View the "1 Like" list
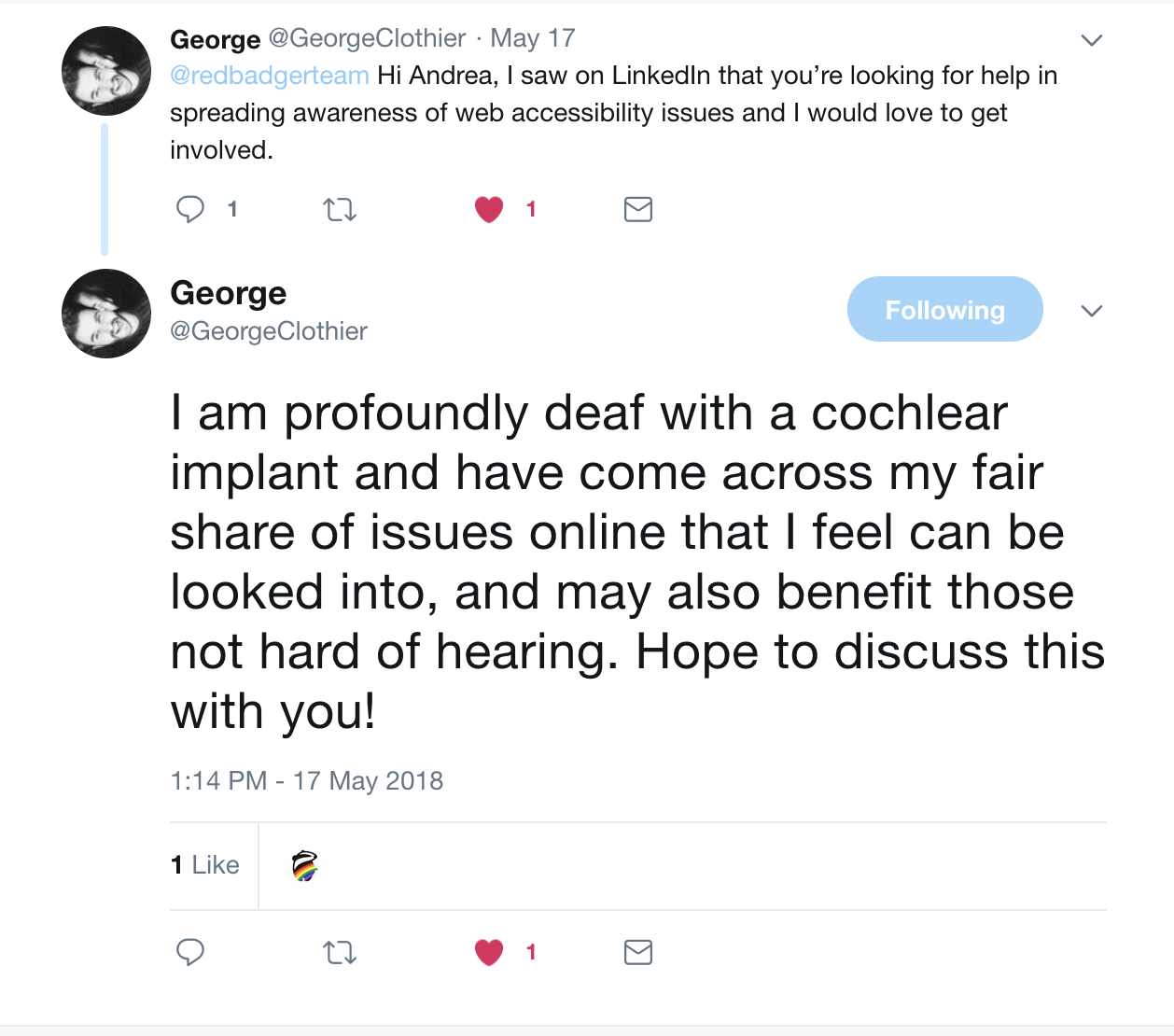 tap(205, 865)
